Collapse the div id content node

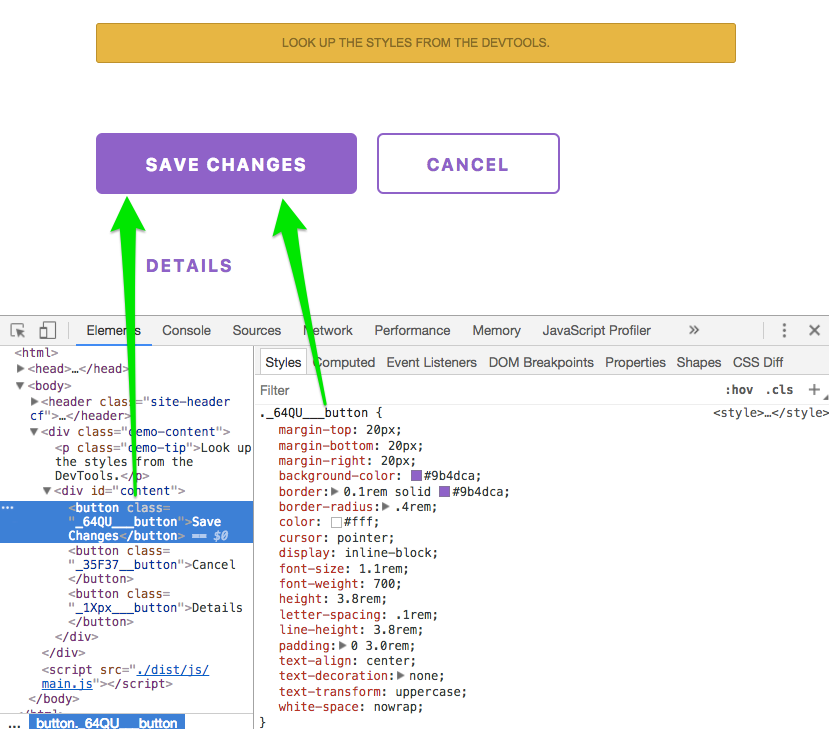(x=47, y=491)
